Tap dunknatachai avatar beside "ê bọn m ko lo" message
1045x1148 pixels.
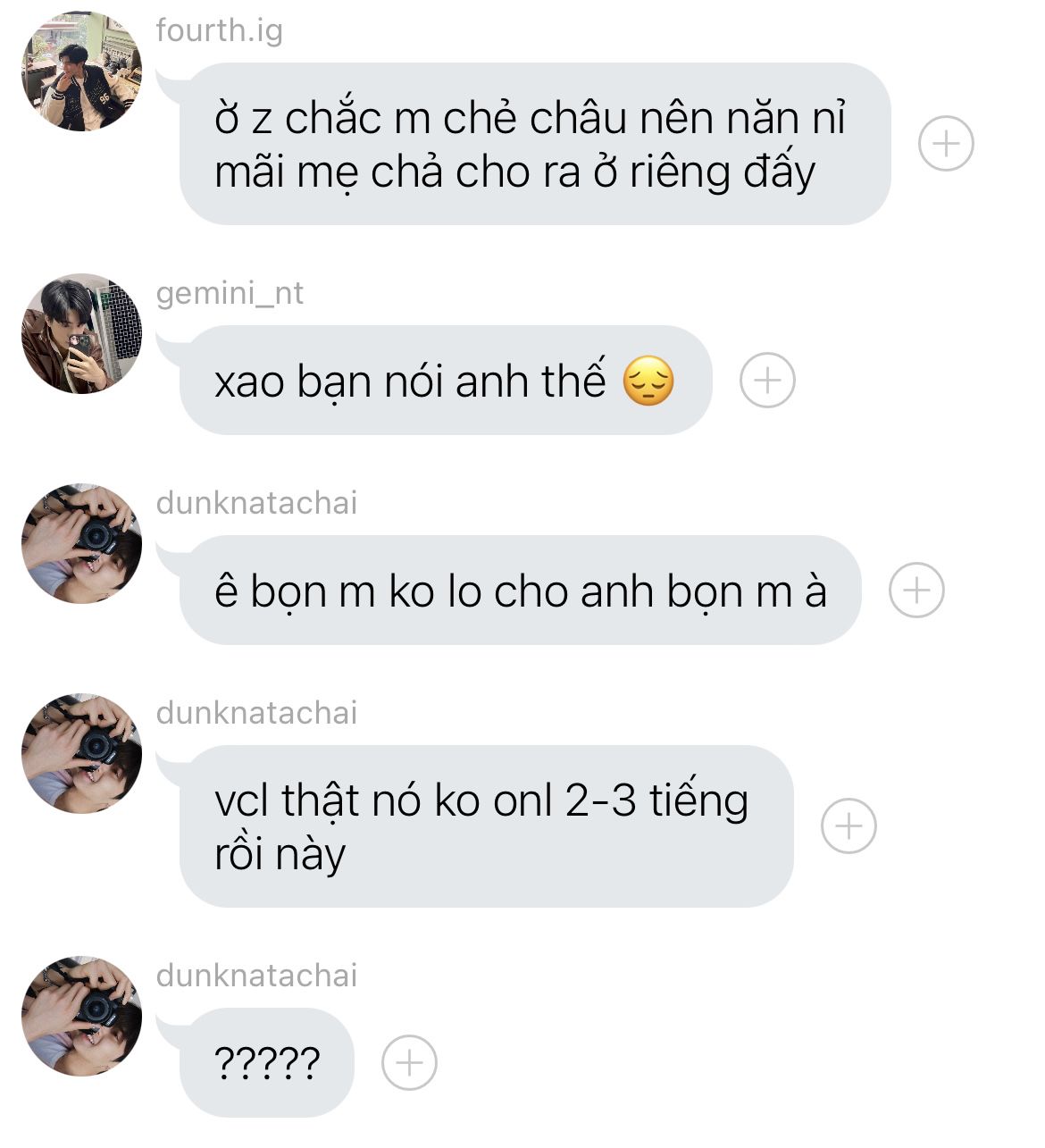tap(81, 544)
